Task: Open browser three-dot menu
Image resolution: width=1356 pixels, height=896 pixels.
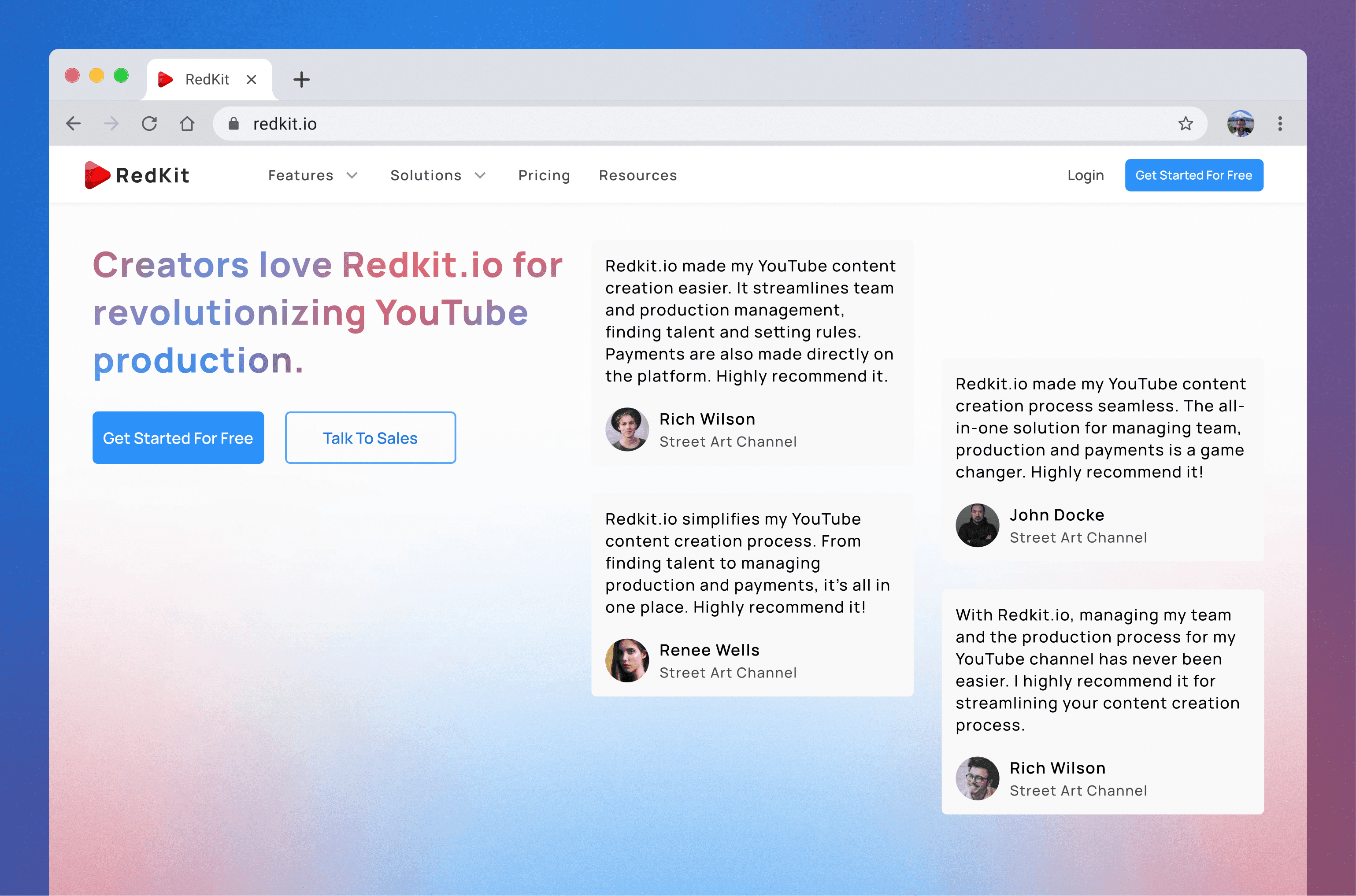Action: [1280, 123]
